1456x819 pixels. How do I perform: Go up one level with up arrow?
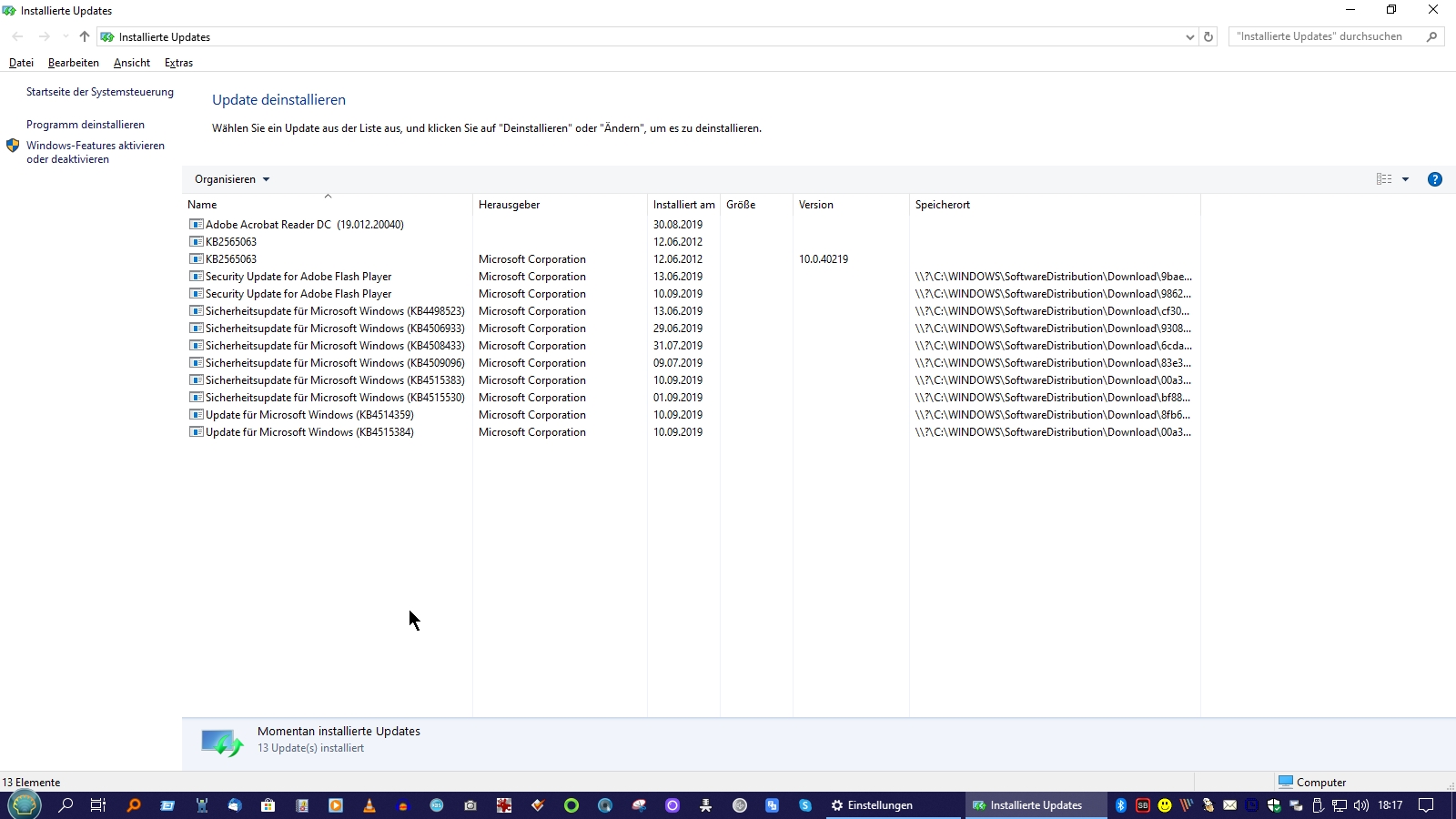coord(85,36)
